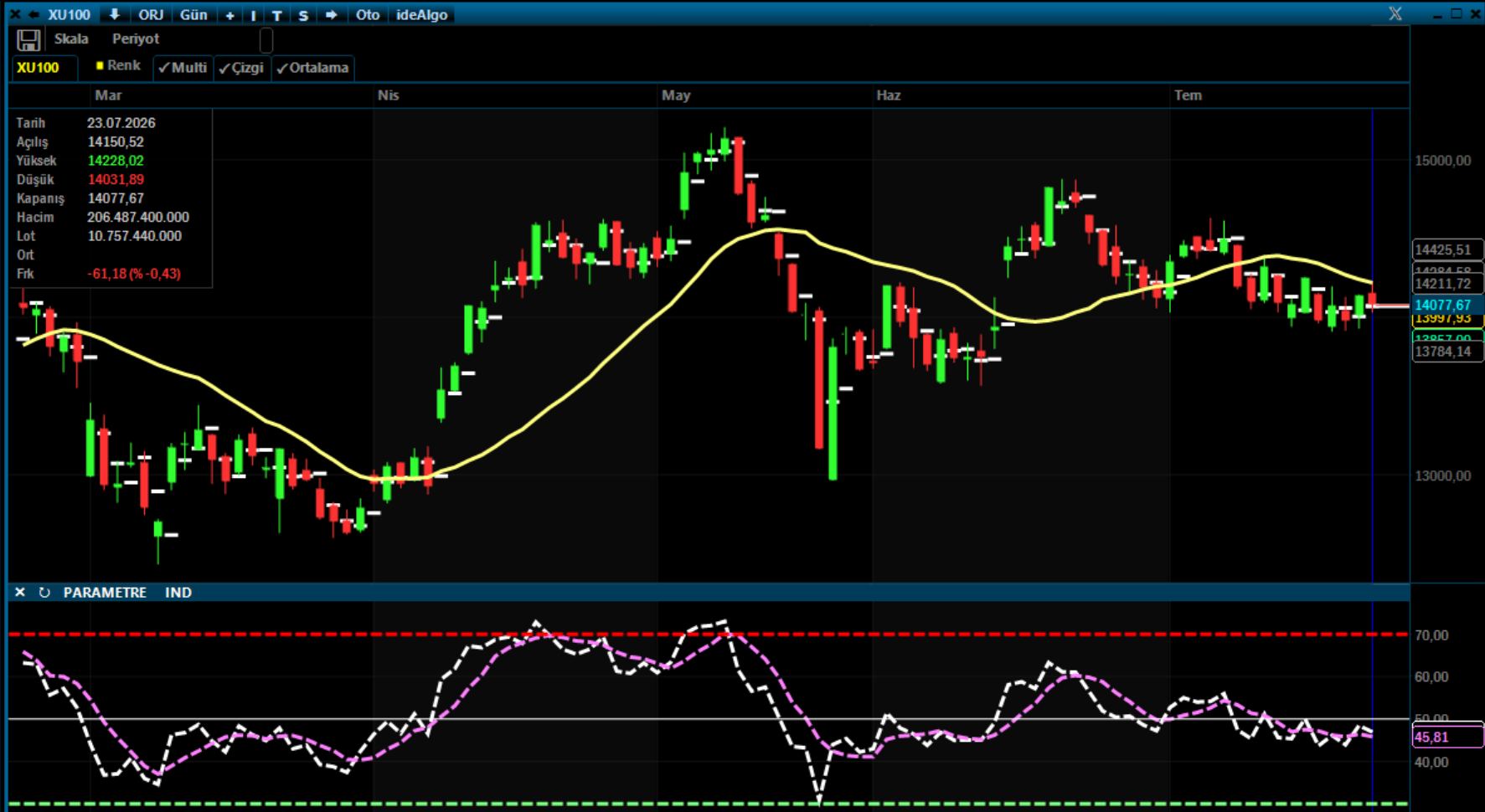Minimize the XU100 chart window
This screenshot has height=812, width=1485.
coord(1438,15)
